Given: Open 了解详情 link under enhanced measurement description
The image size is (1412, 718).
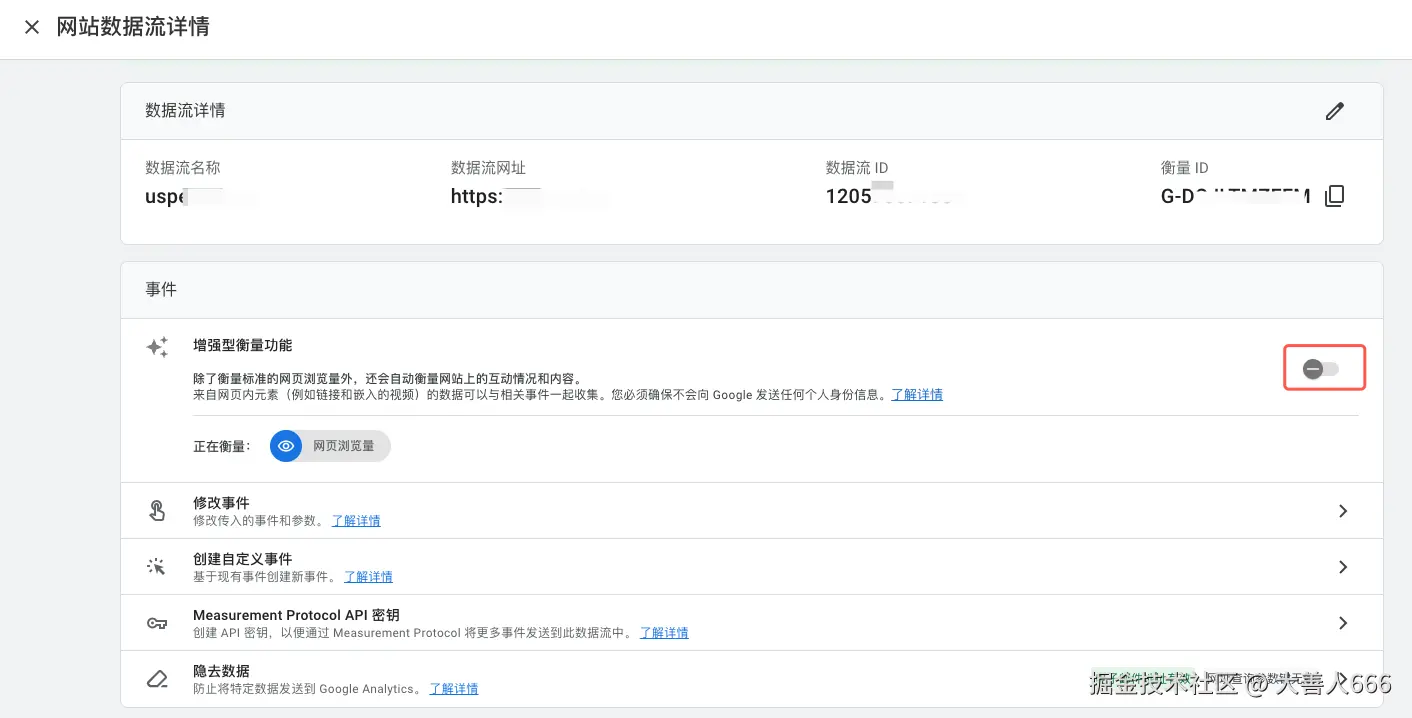Looking at the screenshot, I should click(917, 395).
